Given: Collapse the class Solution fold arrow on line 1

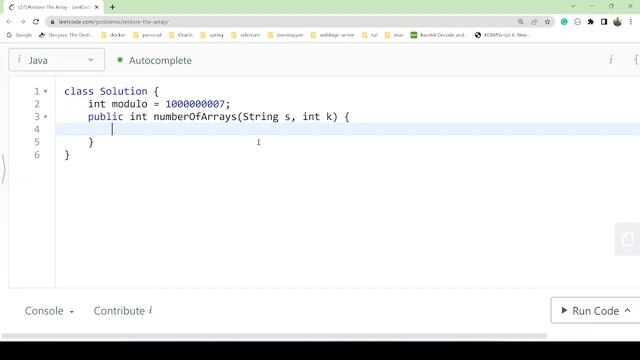Looking at the screenshot, I should [x=45, y=91].
